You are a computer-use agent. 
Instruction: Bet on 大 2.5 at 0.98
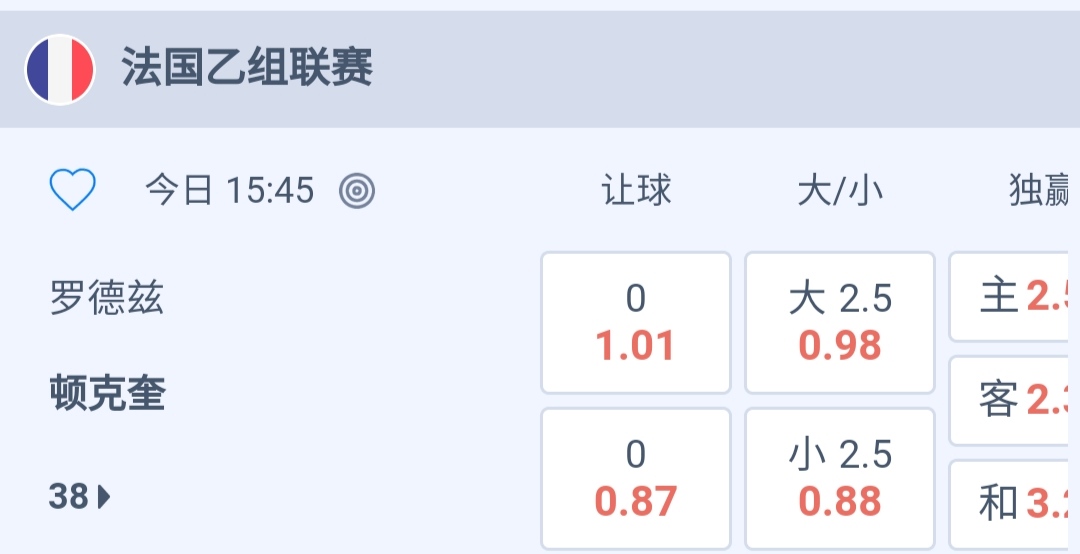(x=840, y=322)
